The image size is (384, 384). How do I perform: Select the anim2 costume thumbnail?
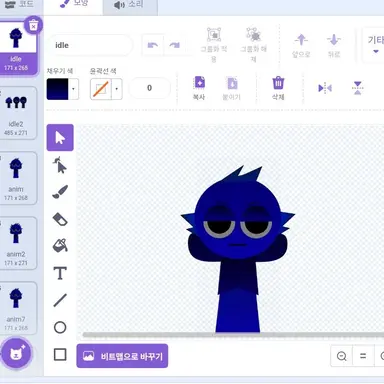tap(17, 243)
